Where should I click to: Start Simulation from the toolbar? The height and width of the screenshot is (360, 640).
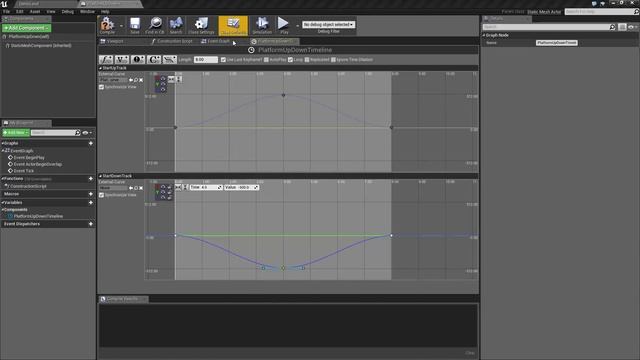pyautogui.click(x=262, y=25)
